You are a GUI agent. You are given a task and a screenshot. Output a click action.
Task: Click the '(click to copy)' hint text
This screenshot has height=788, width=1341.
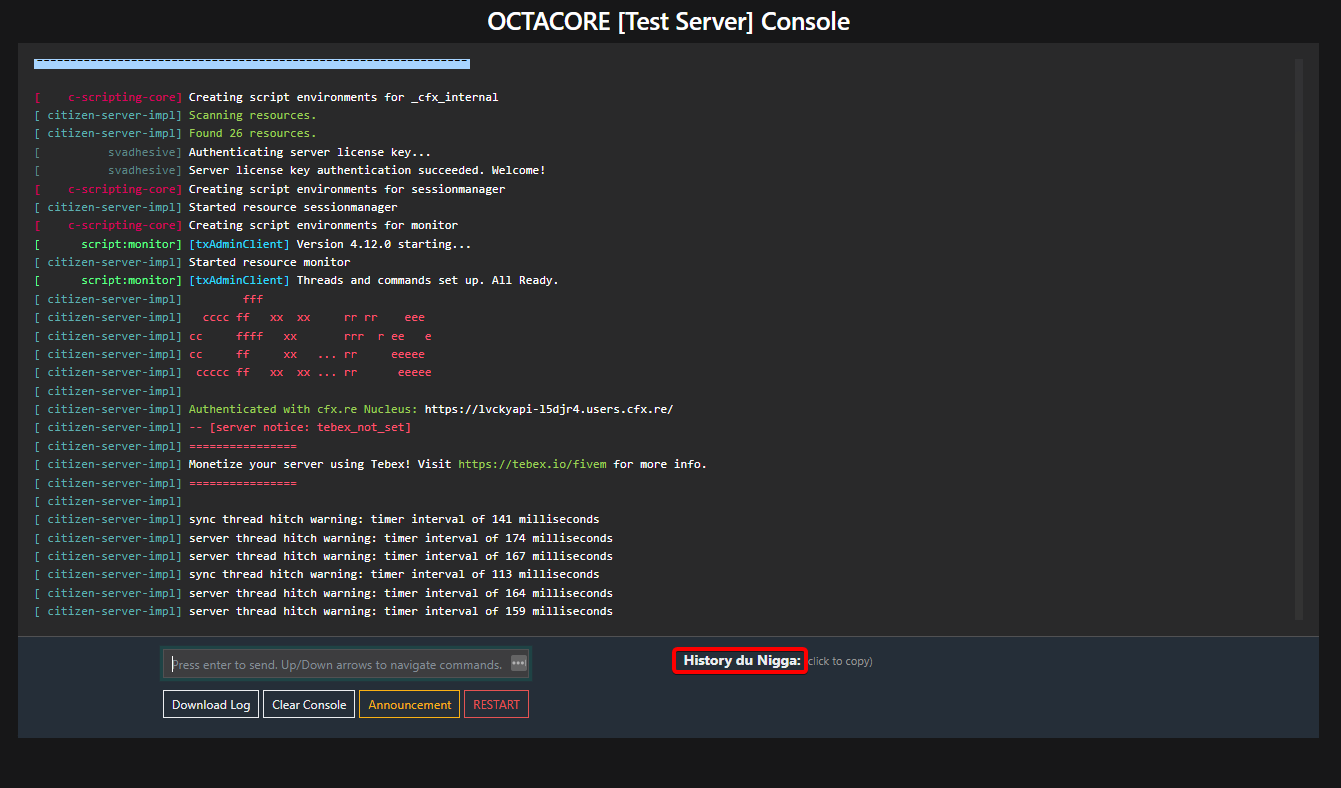click(840, 661)
